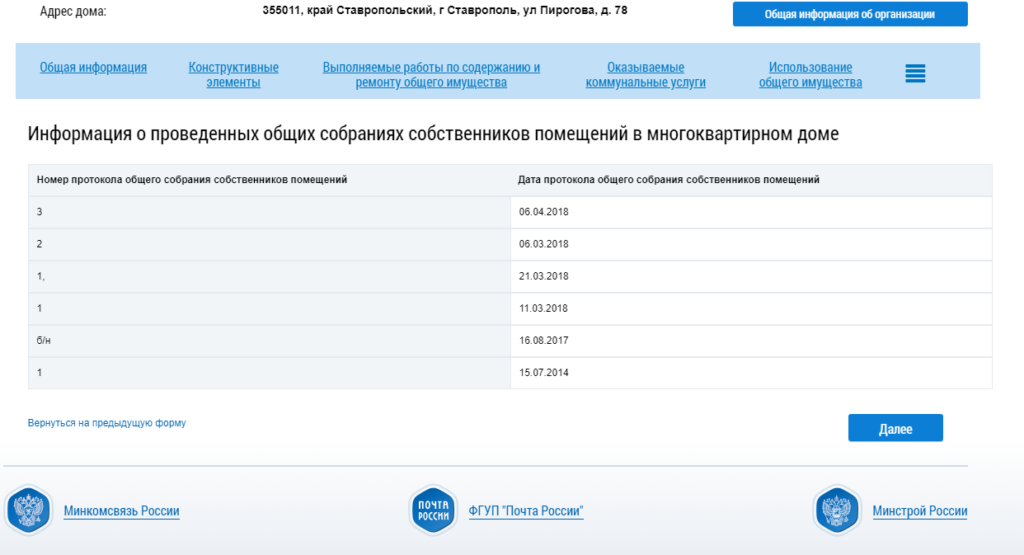
Task: Click the Дата протокола column header
Action: (751, 180)
